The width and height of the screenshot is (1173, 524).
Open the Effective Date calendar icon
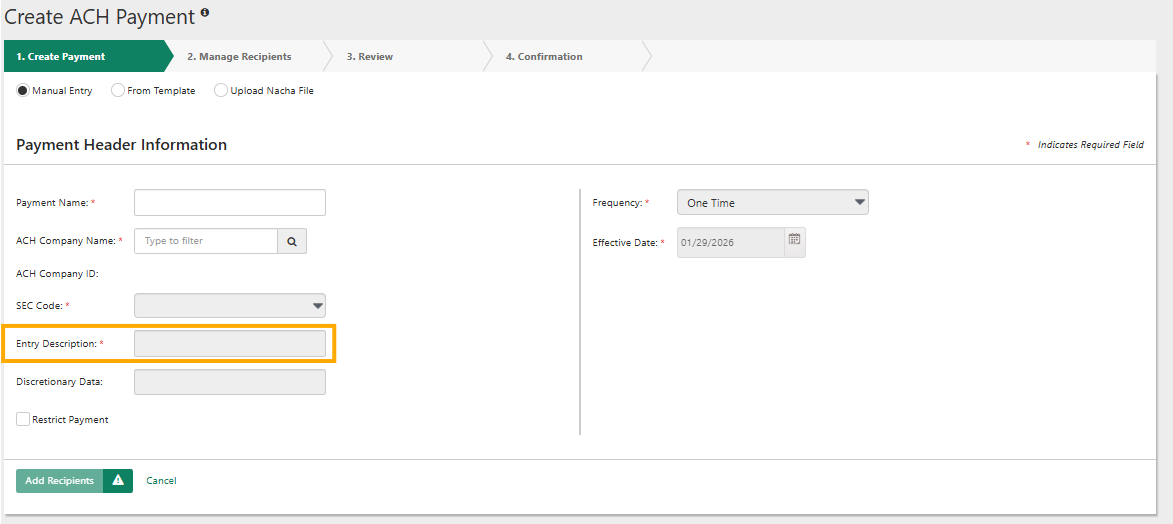pyautogui.click(x=794, y=241)
